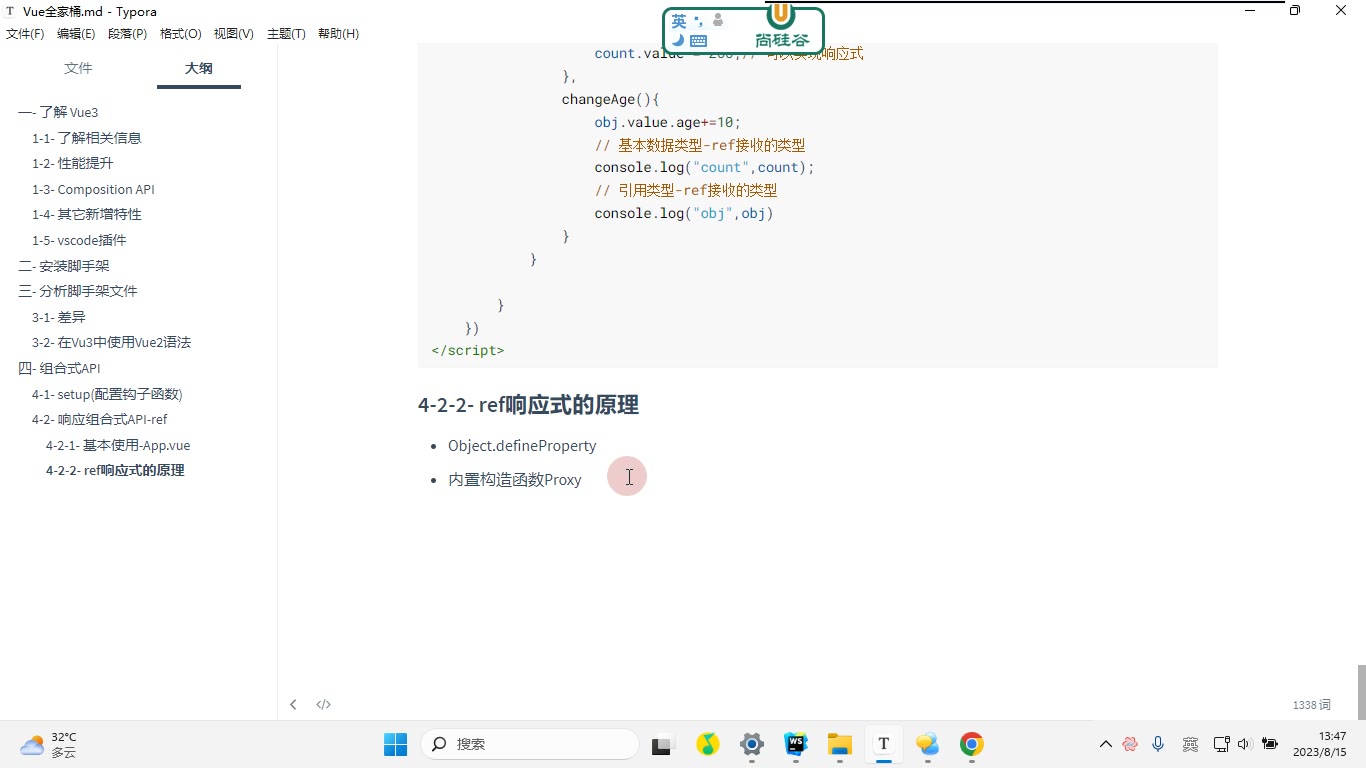This screenshot has width=1366, height=768.
Task: Click the microphone tray icon
Action: pyautogui.click(x=1158, y=744)
